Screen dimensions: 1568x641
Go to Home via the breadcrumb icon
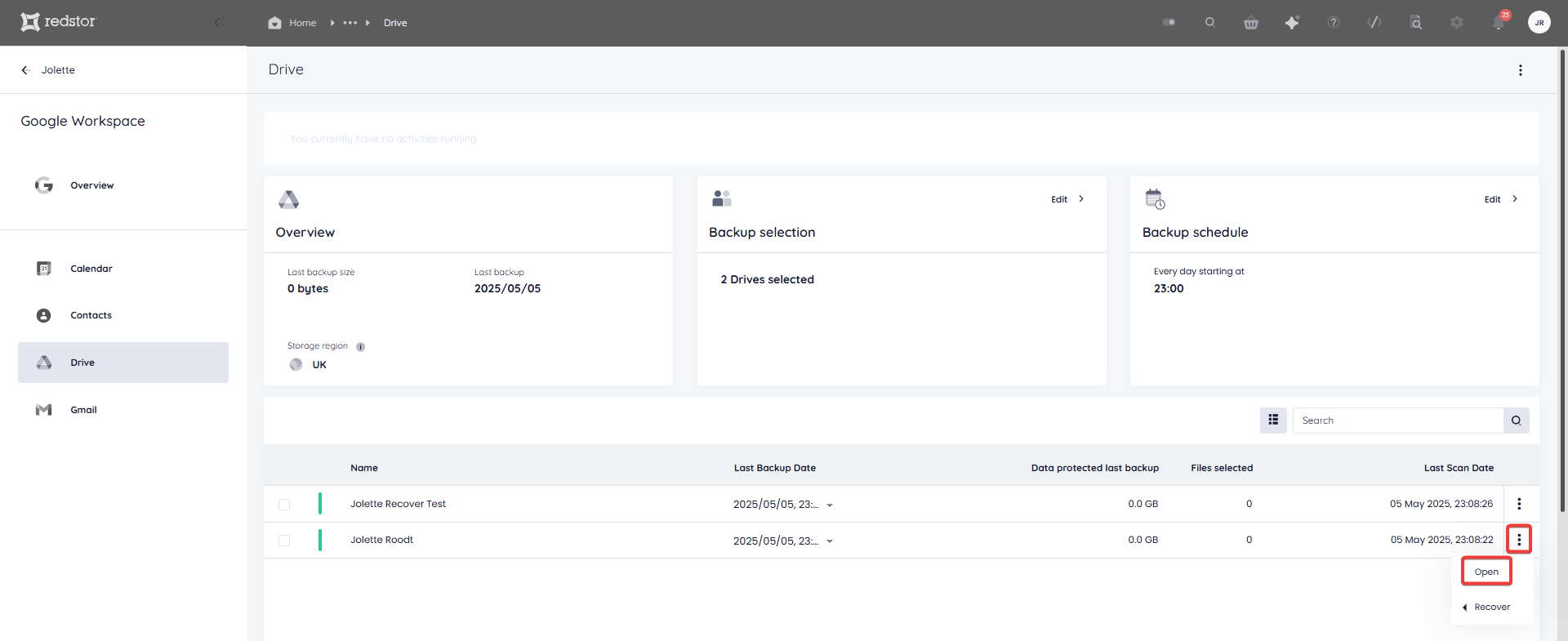pos(274,23)
